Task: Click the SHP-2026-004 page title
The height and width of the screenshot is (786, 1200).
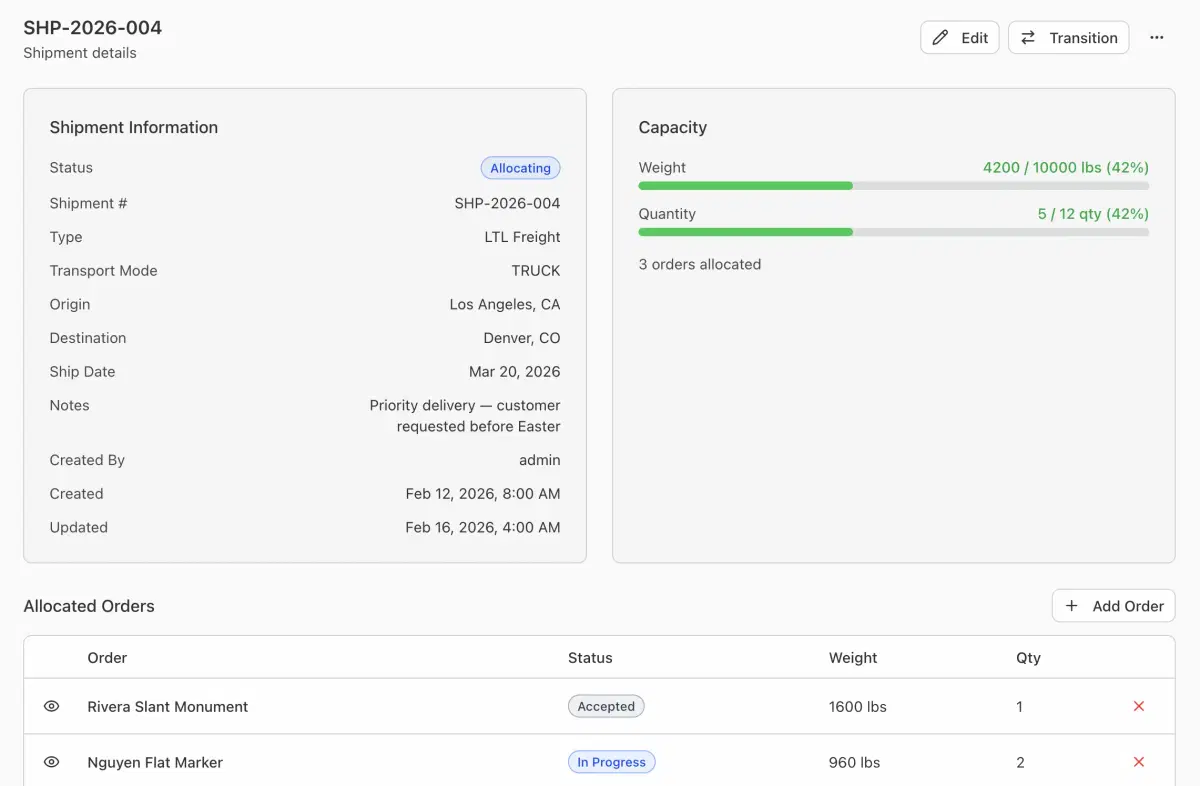Action: (x=93, y=27)
